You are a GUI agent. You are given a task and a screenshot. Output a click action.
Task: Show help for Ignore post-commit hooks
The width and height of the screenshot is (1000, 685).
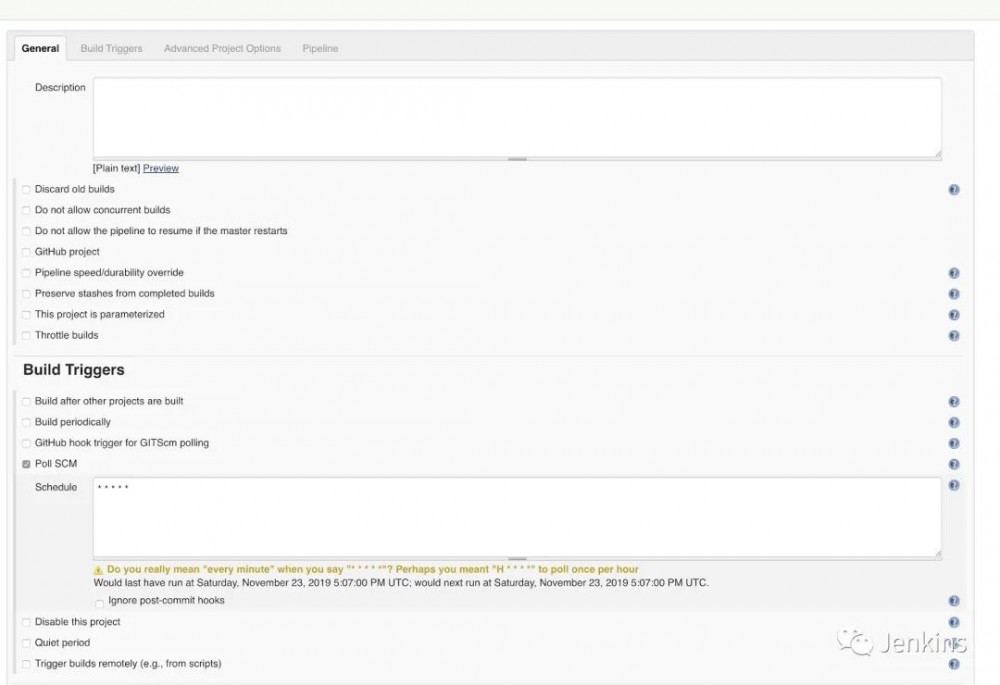point(954,601)
